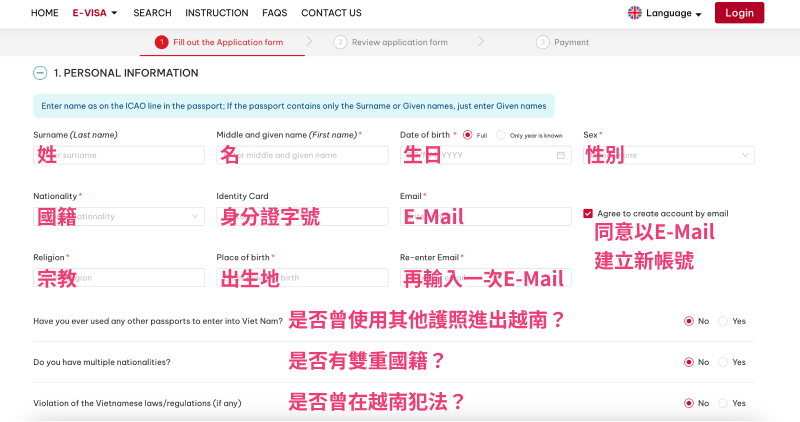Choose Yes for used other passports question

723,321
